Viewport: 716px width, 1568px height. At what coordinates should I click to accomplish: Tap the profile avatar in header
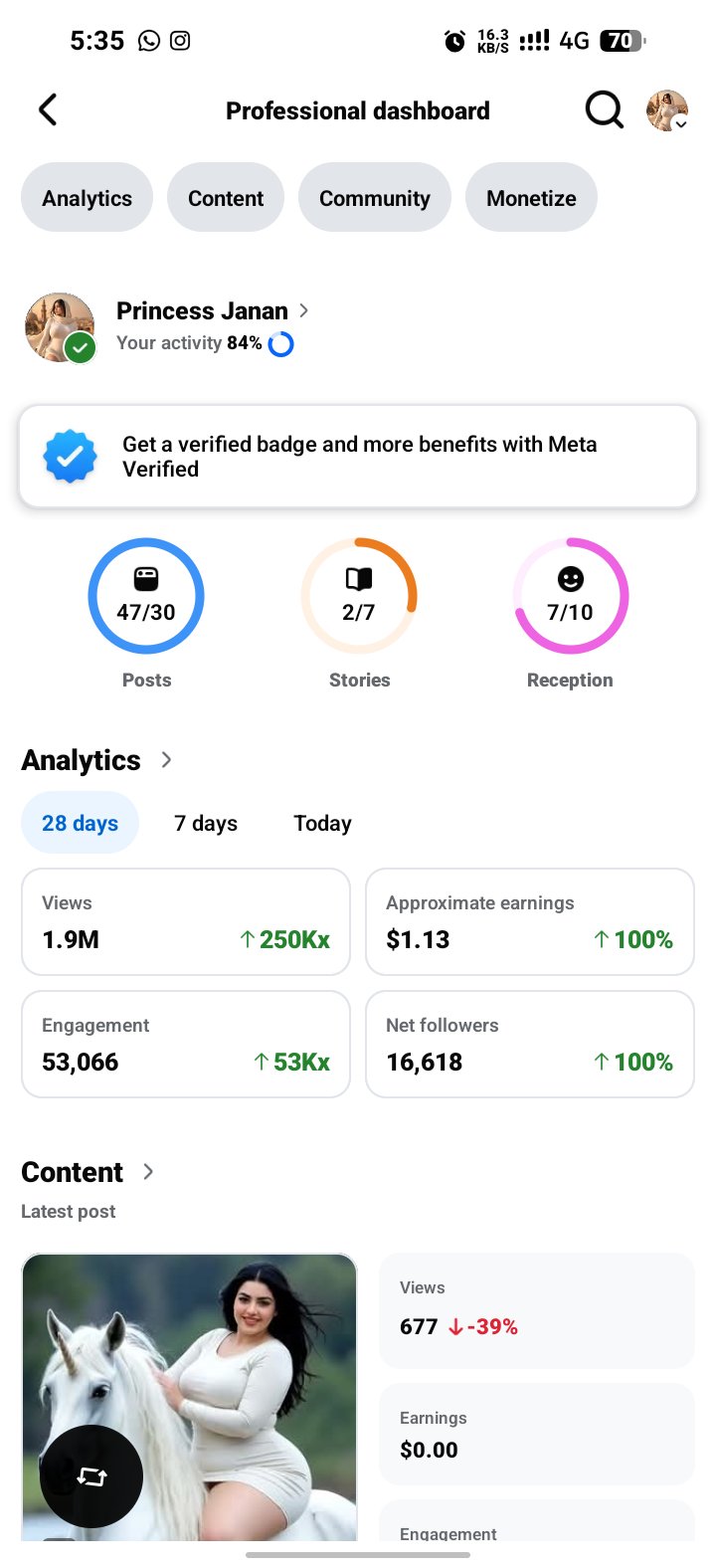click(x=667, y=109)
